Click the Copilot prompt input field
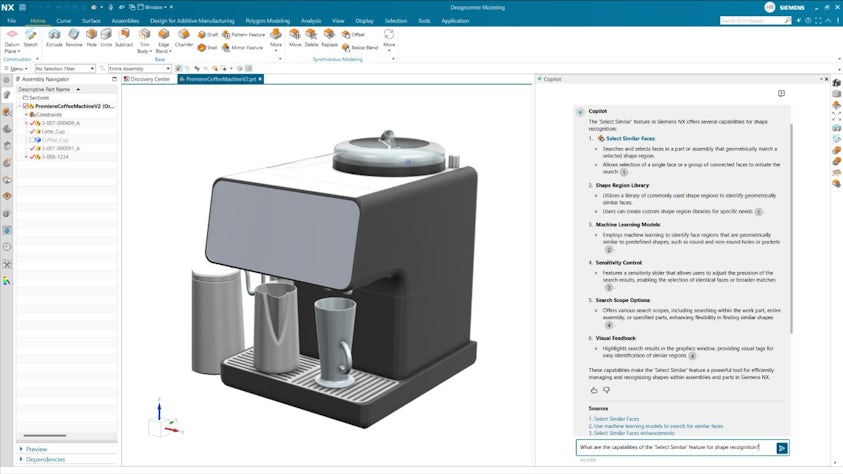This screenshot has height=474, width=843. point(676,448)
